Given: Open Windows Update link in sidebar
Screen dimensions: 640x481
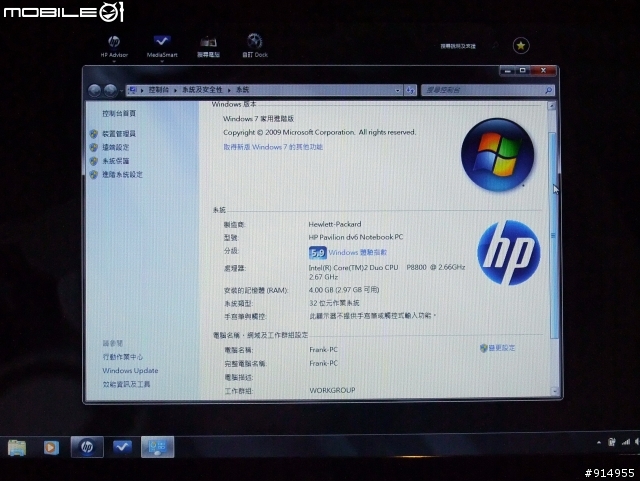Looking at the screenshot, I should (x=130, y=371).
